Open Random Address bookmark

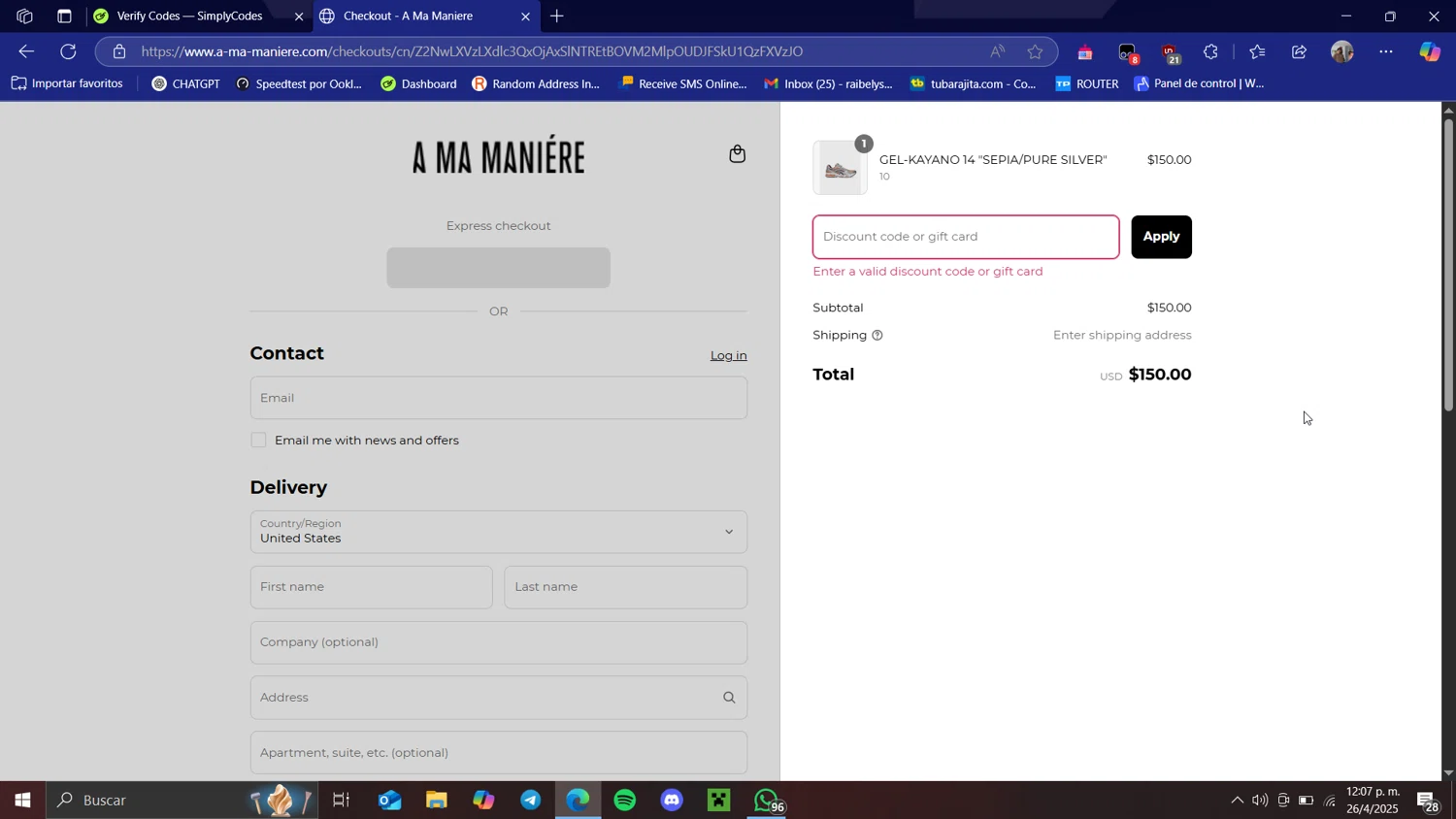(536, 84)
